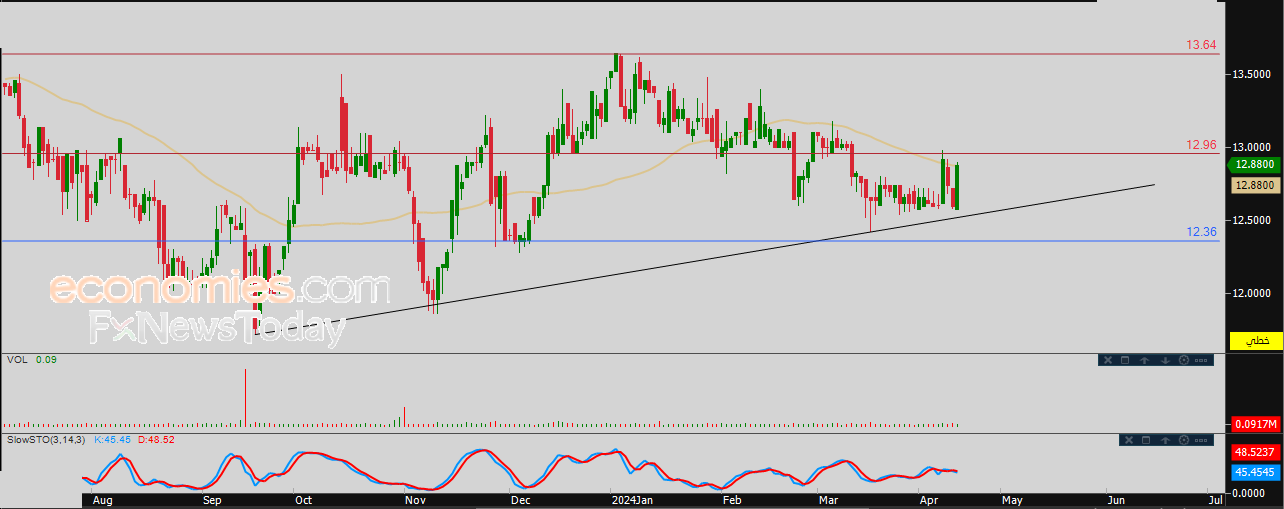
Task: Click the Feb label on time axis
Action: [732, 499]
